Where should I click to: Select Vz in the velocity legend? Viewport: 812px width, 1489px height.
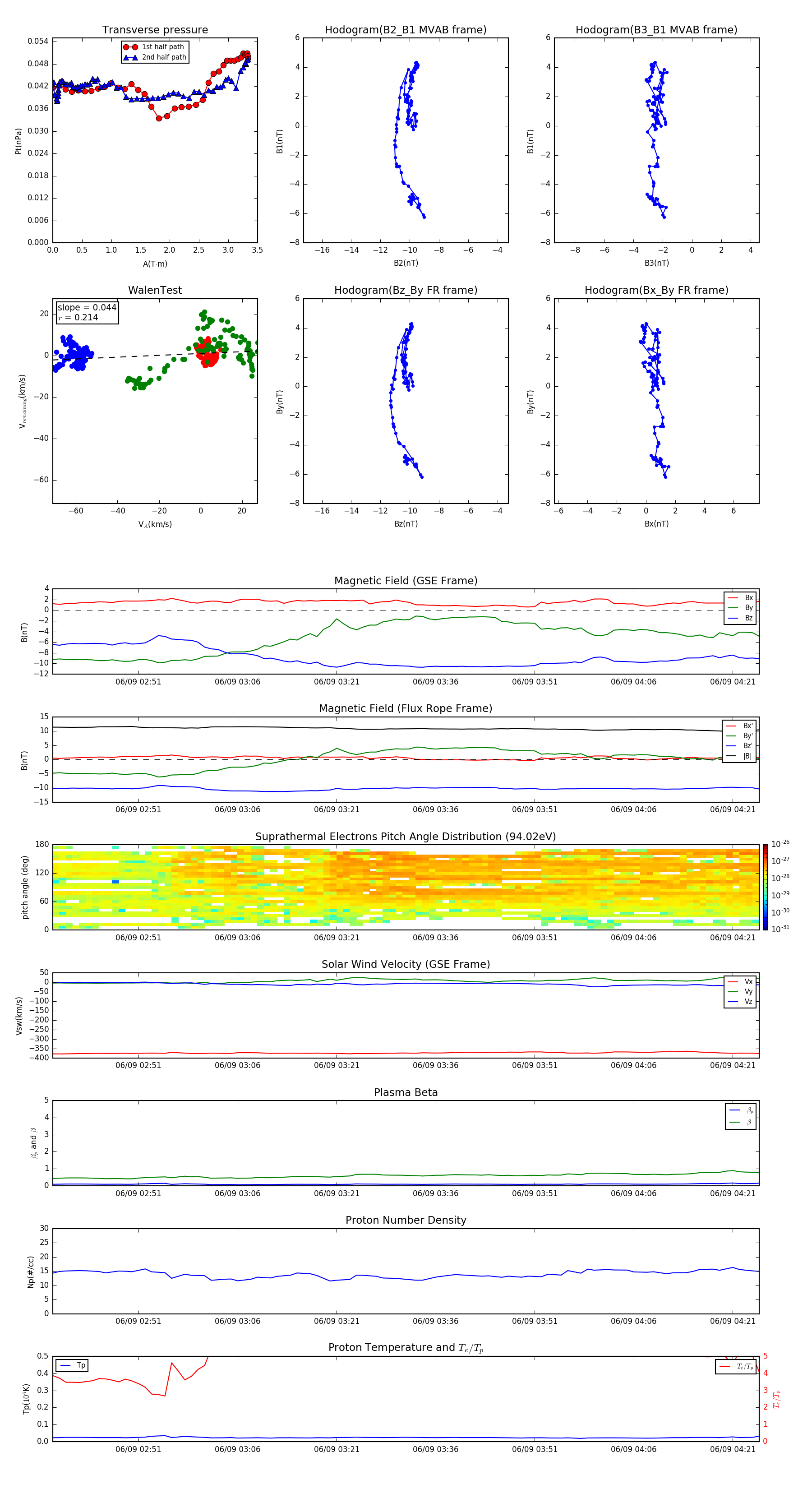[741, 1002]
